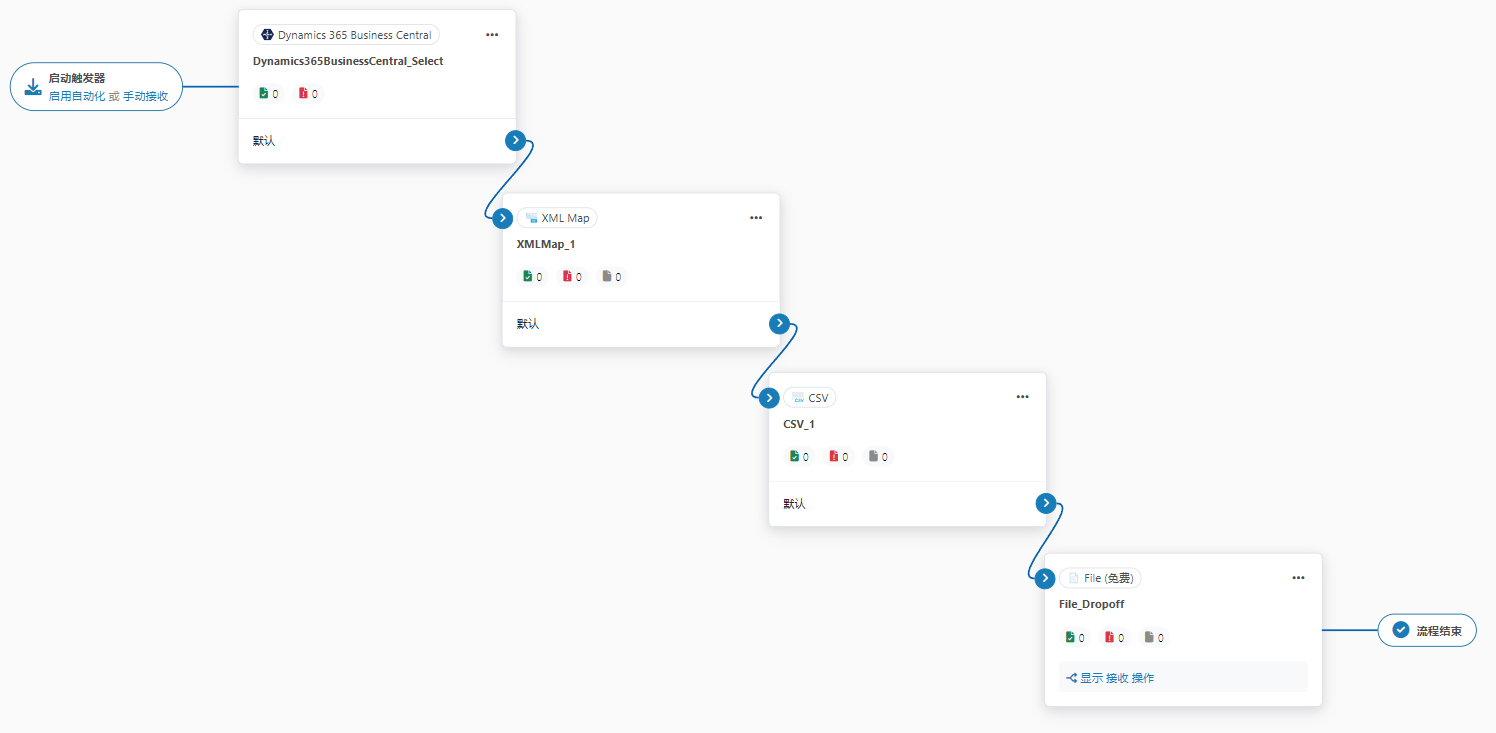Click the output arrow port on CSV_1

[1046, 503]
